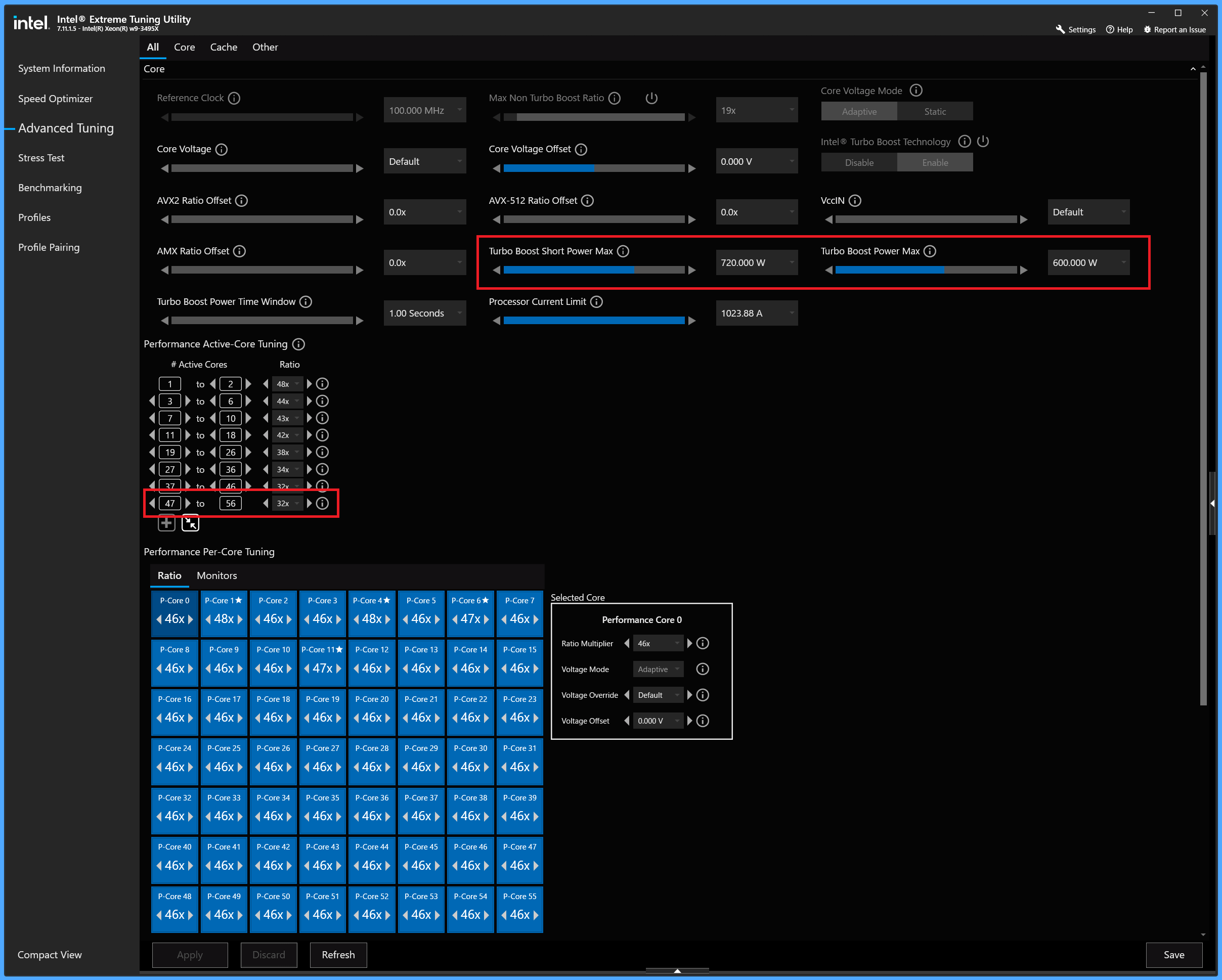Screen dimensions: 1222x980
Task: Click collapse icon beside add row button
Action: pyautogui.click(x=191, y=523)
